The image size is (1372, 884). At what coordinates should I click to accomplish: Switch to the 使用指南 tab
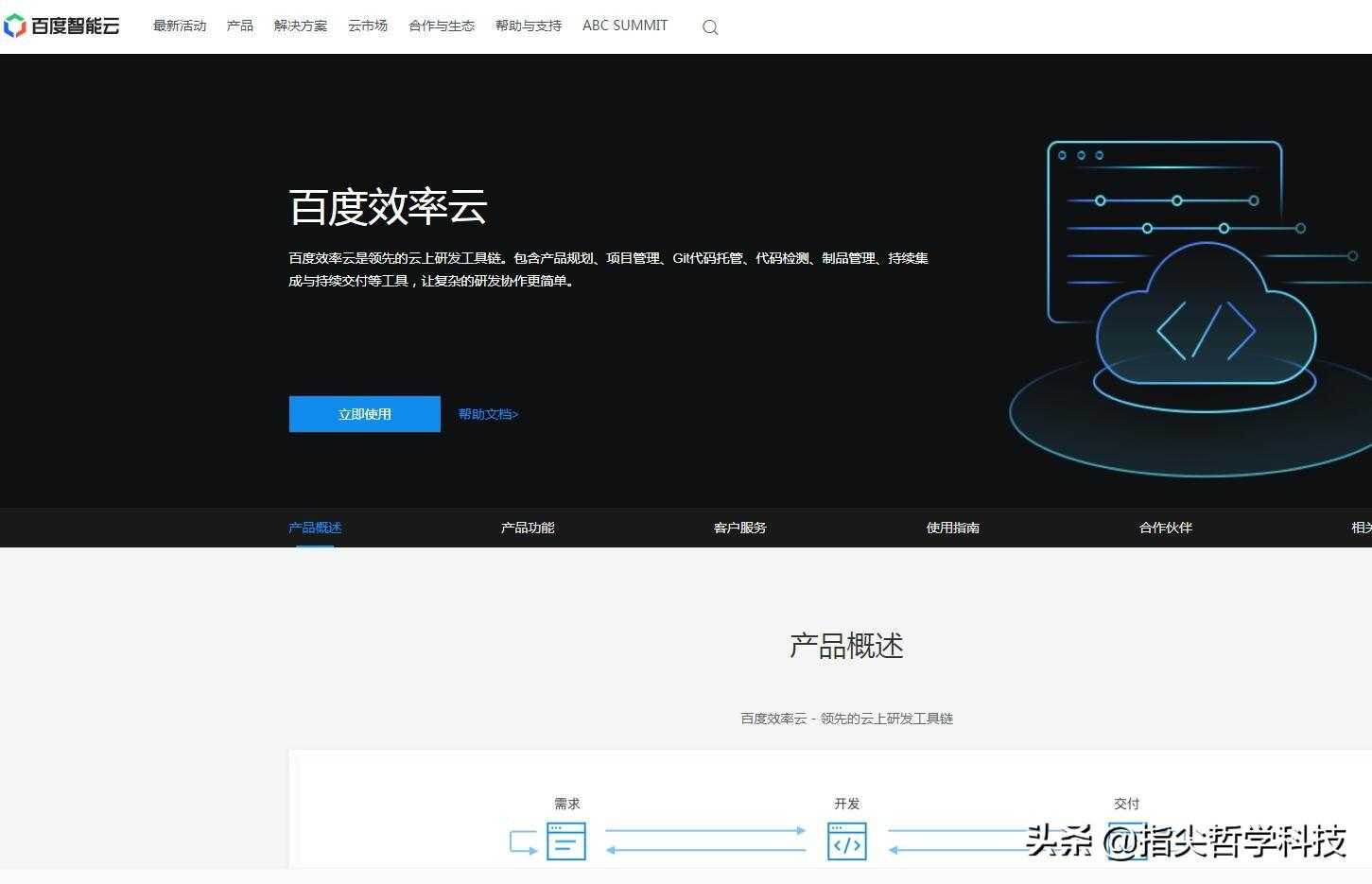coord(953,528)
